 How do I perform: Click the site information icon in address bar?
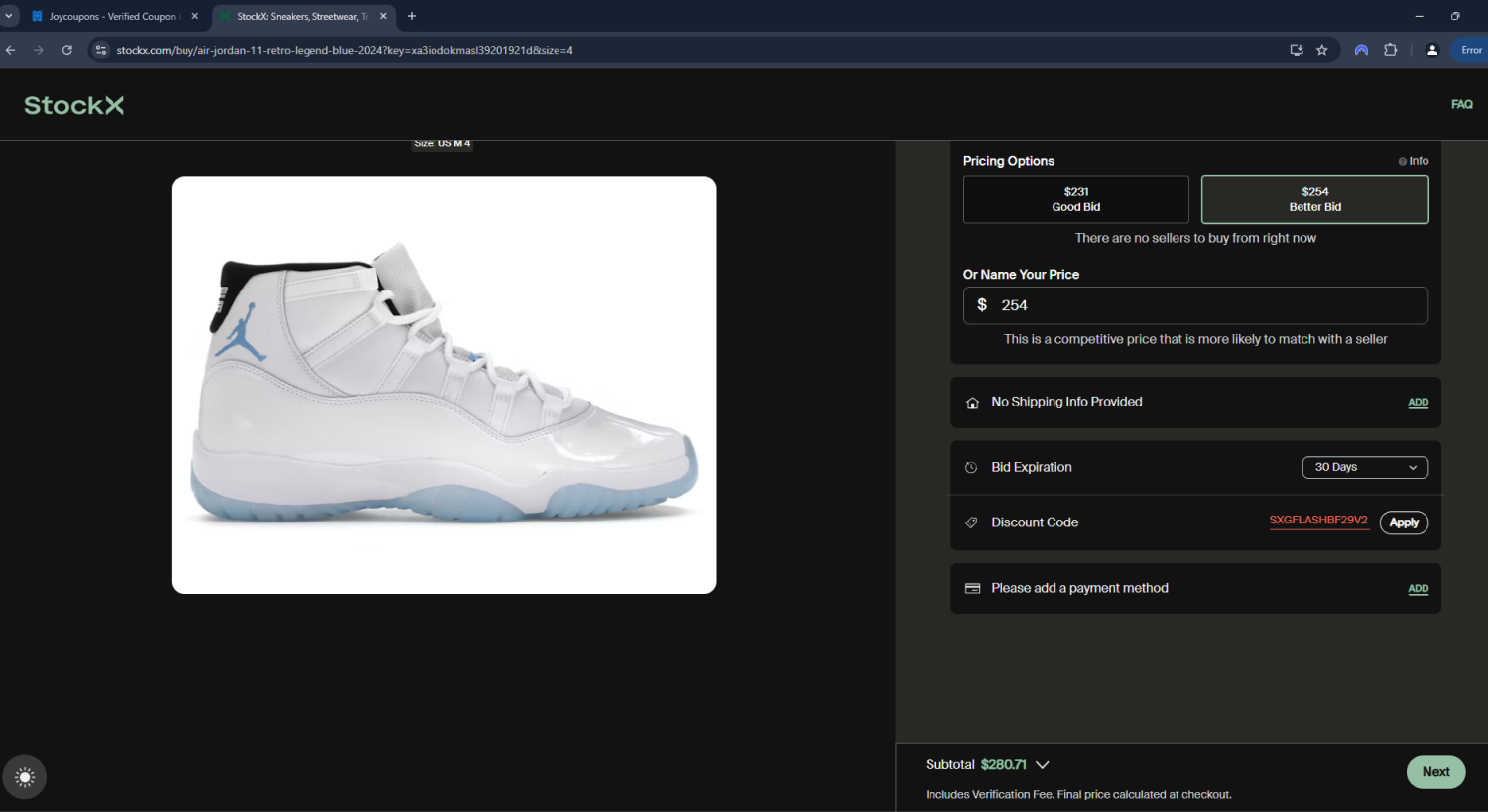tap(100, 50)
